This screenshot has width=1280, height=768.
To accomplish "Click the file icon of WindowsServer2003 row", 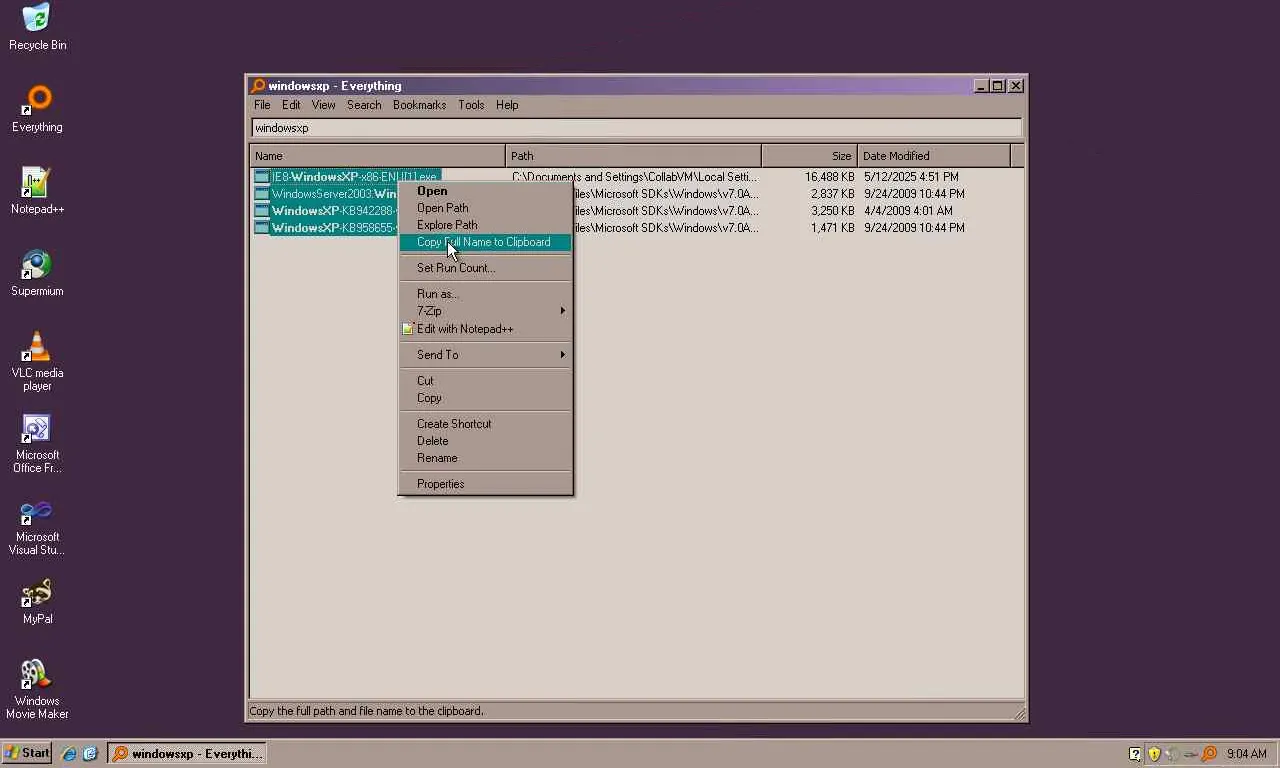I will pyautogui.click(x=262, y=194).
